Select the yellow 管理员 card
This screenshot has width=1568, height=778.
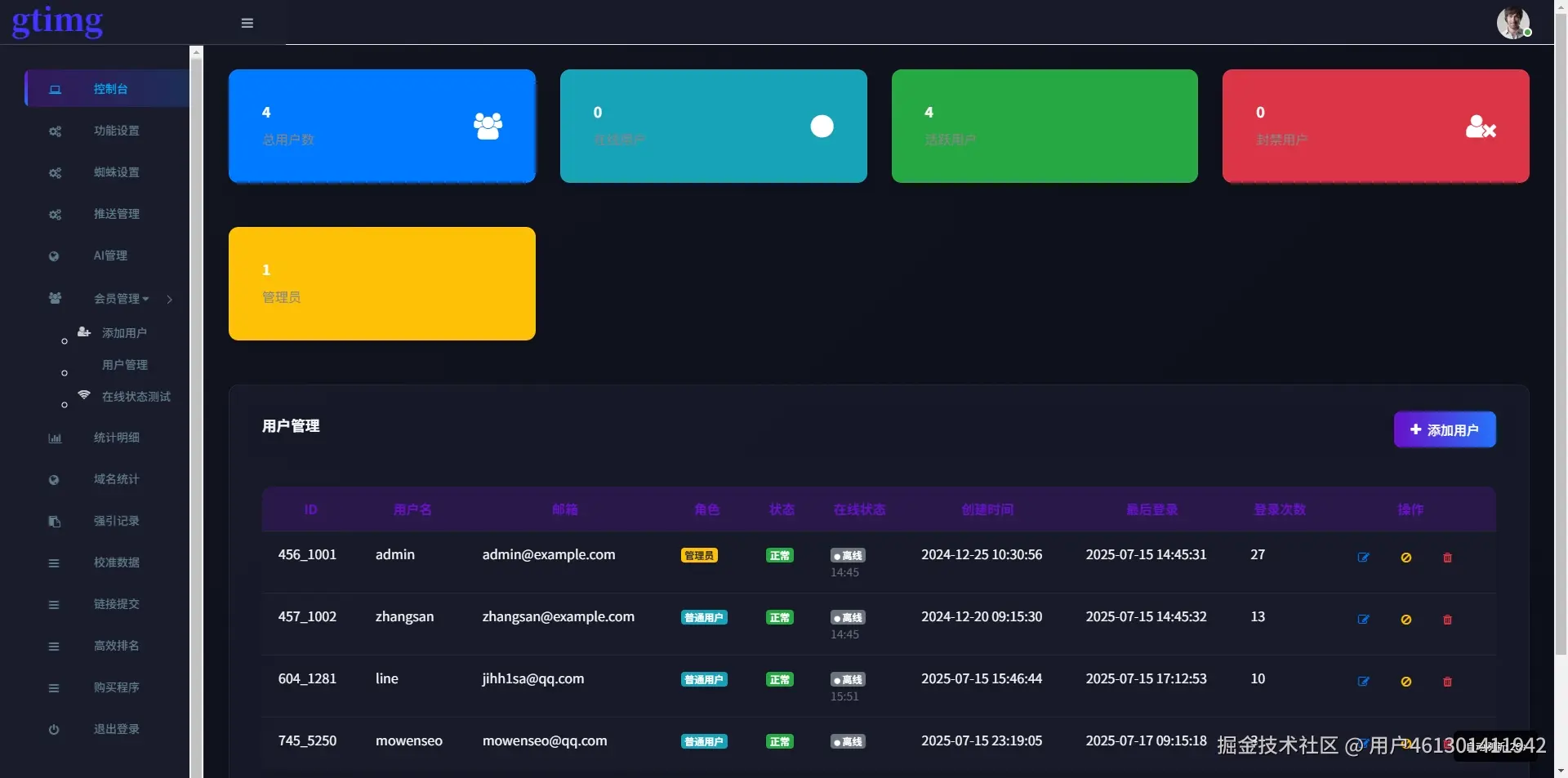click(382, 283)
